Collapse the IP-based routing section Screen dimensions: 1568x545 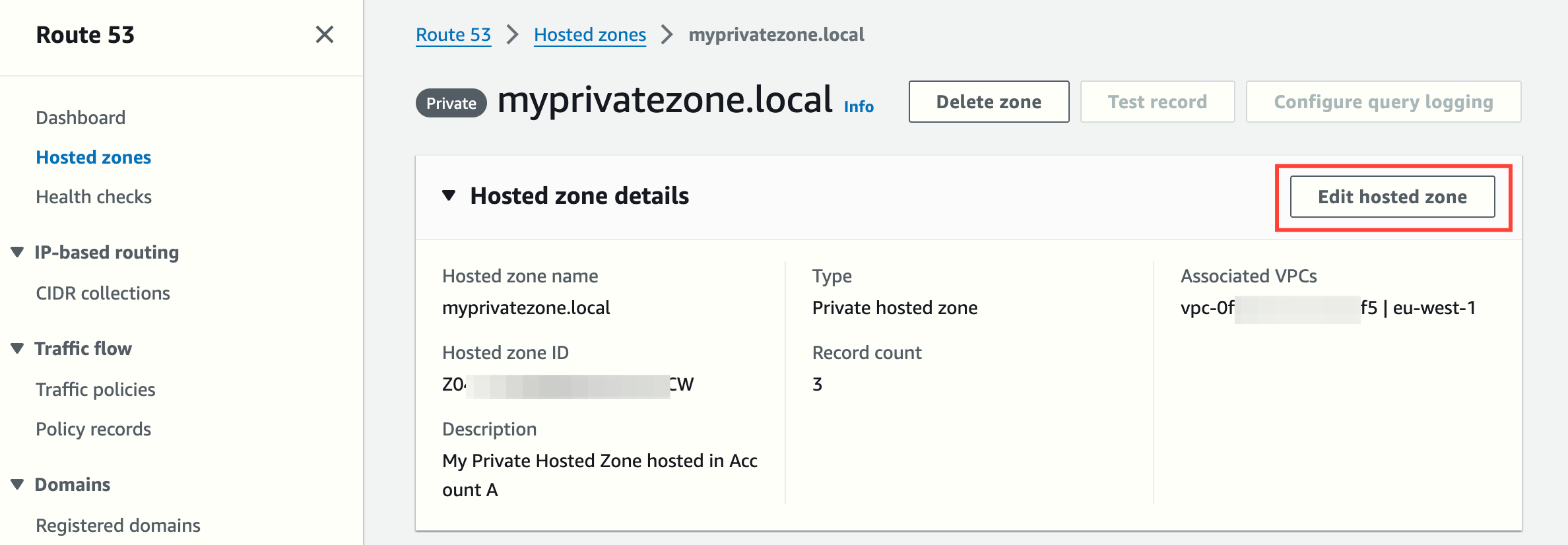click(x=18, y=252)
